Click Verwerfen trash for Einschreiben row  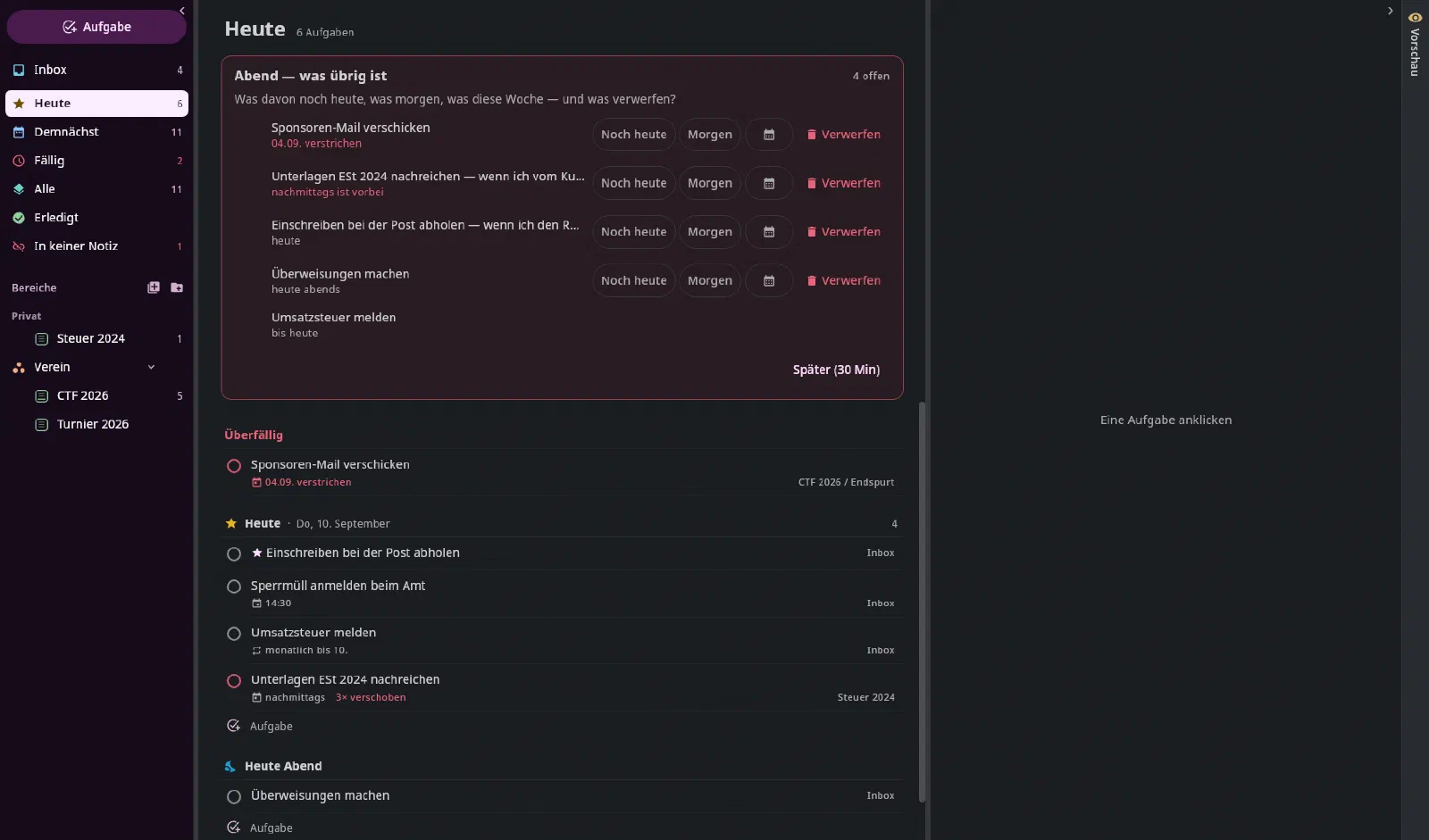tap(844, 232)
